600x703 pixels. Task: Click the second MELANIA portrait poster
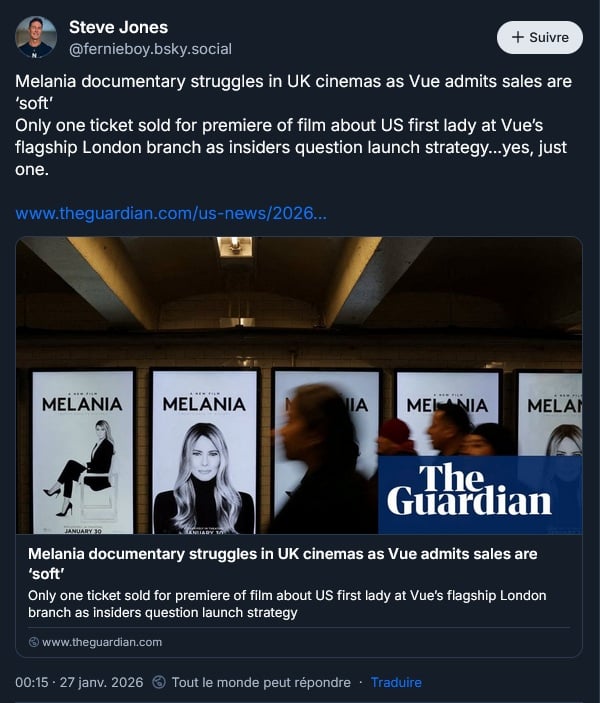[x=204, y=451]
